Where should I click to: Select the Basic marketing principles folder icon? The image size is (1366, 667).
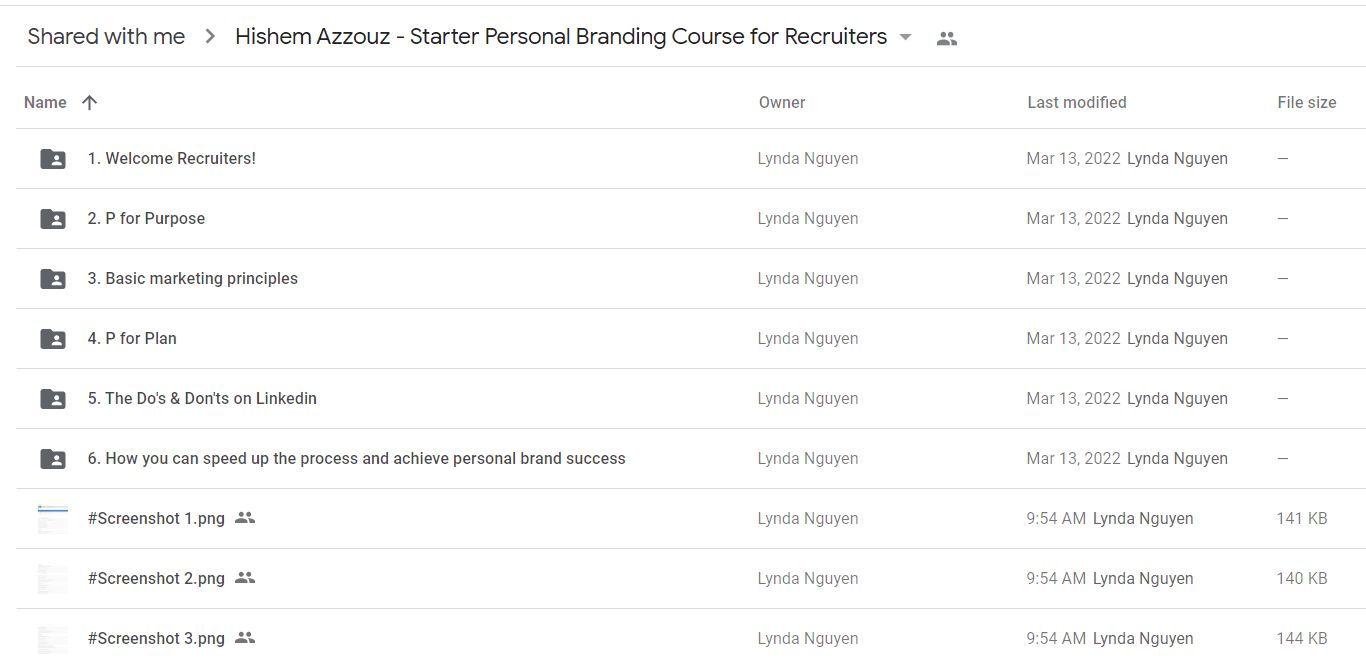53,278
